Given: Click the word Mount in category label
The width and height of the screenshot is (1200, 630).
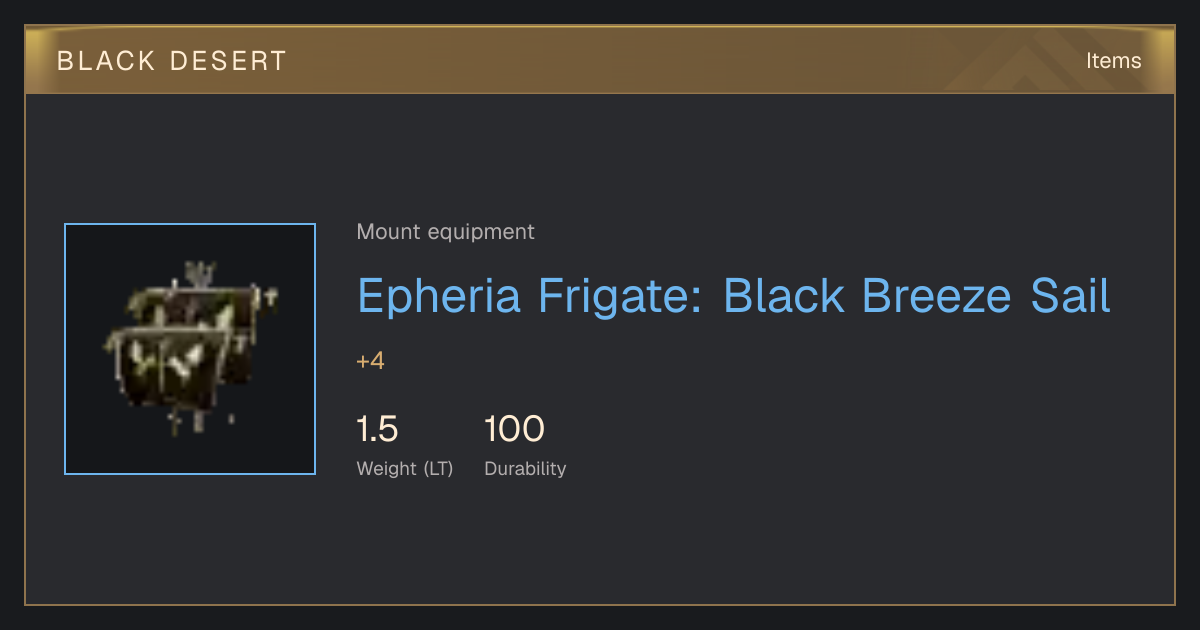Looking at the screenshot, I should click(x=389, y=232).
